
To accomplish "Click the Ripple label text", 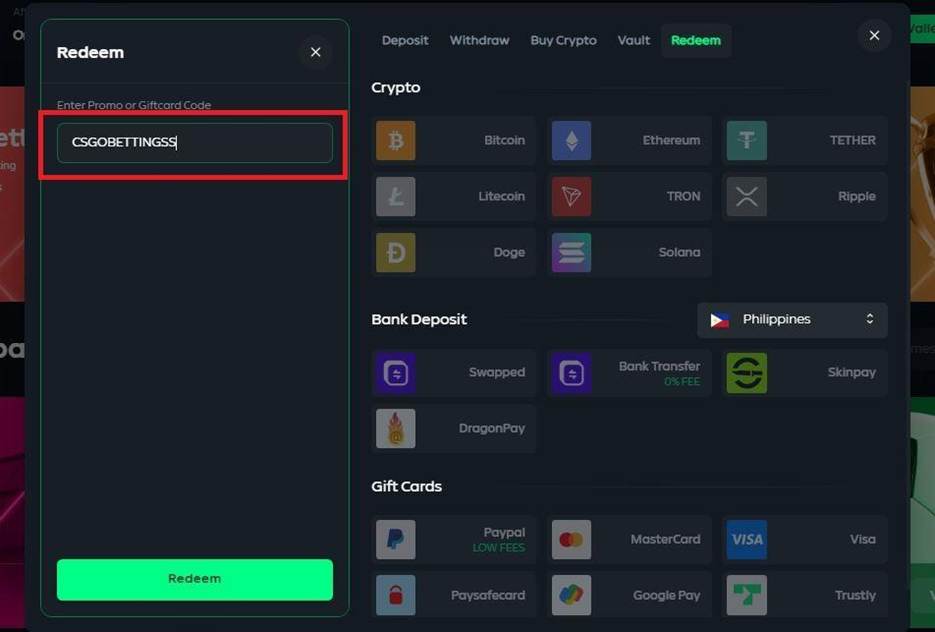I will pos(857,197).
